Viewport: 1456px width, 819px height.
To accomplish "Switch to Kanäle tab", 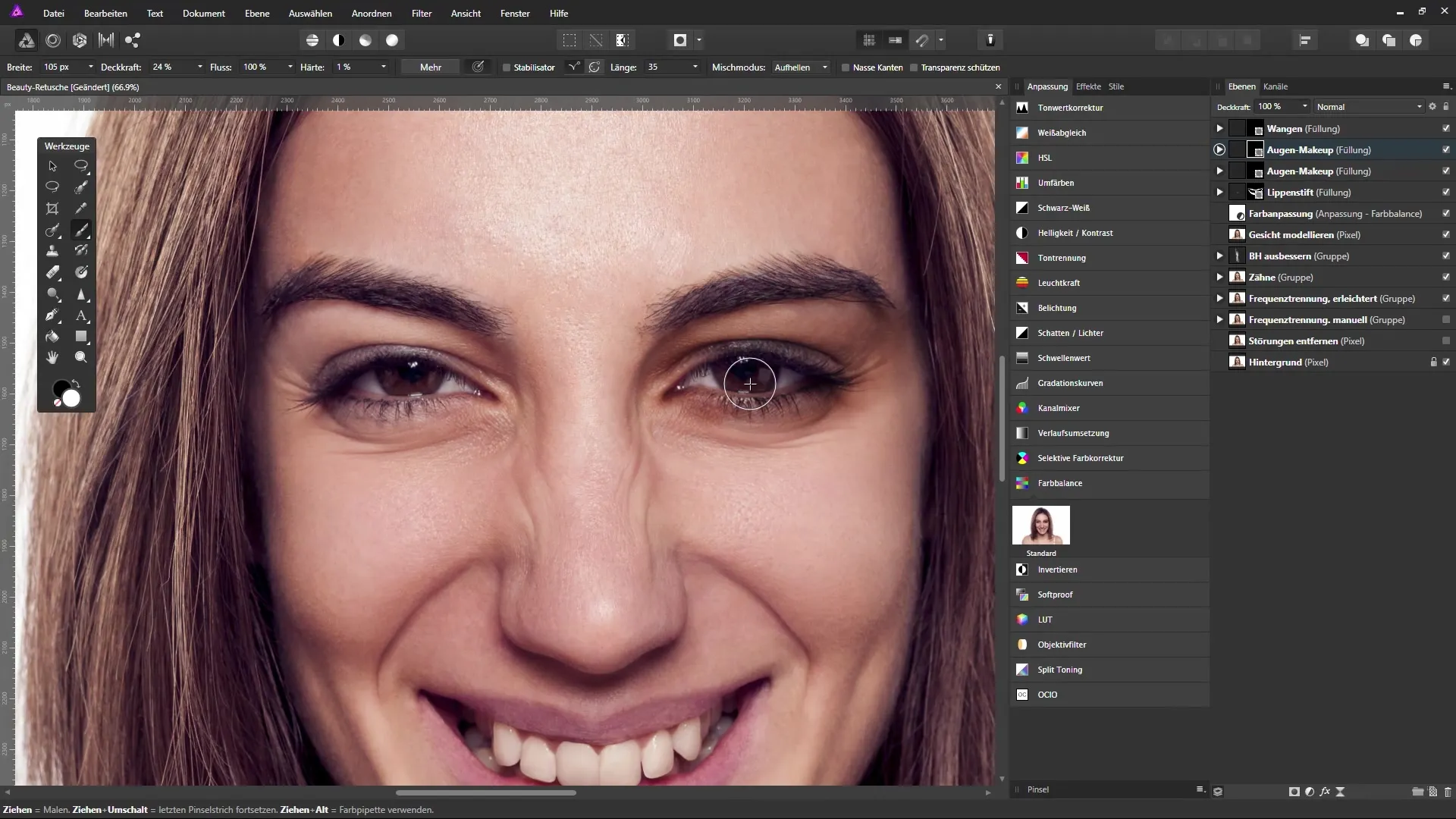I will pos(1276,86).
